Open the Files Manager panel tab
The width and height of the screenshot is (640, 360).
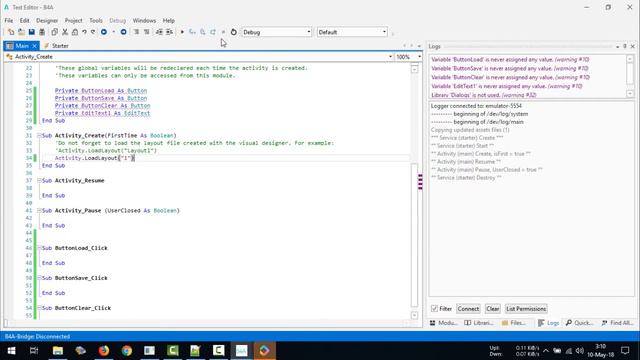tap(513, 323)
